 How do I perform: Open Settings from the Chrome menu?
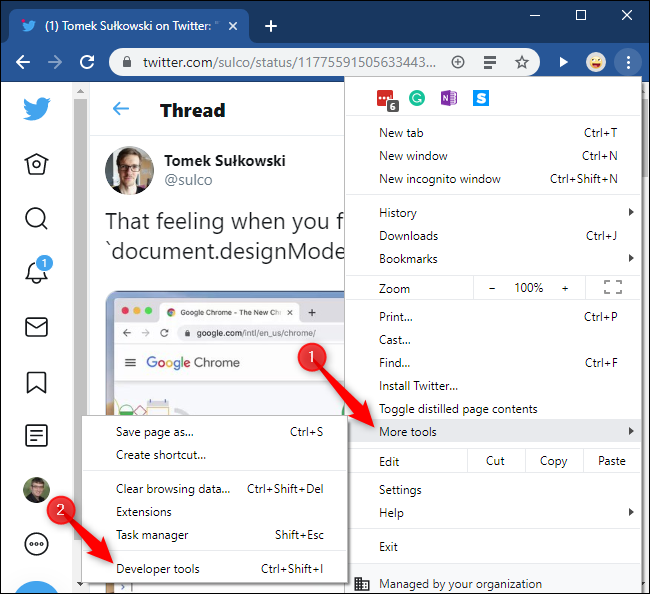(x=493, y=490)
